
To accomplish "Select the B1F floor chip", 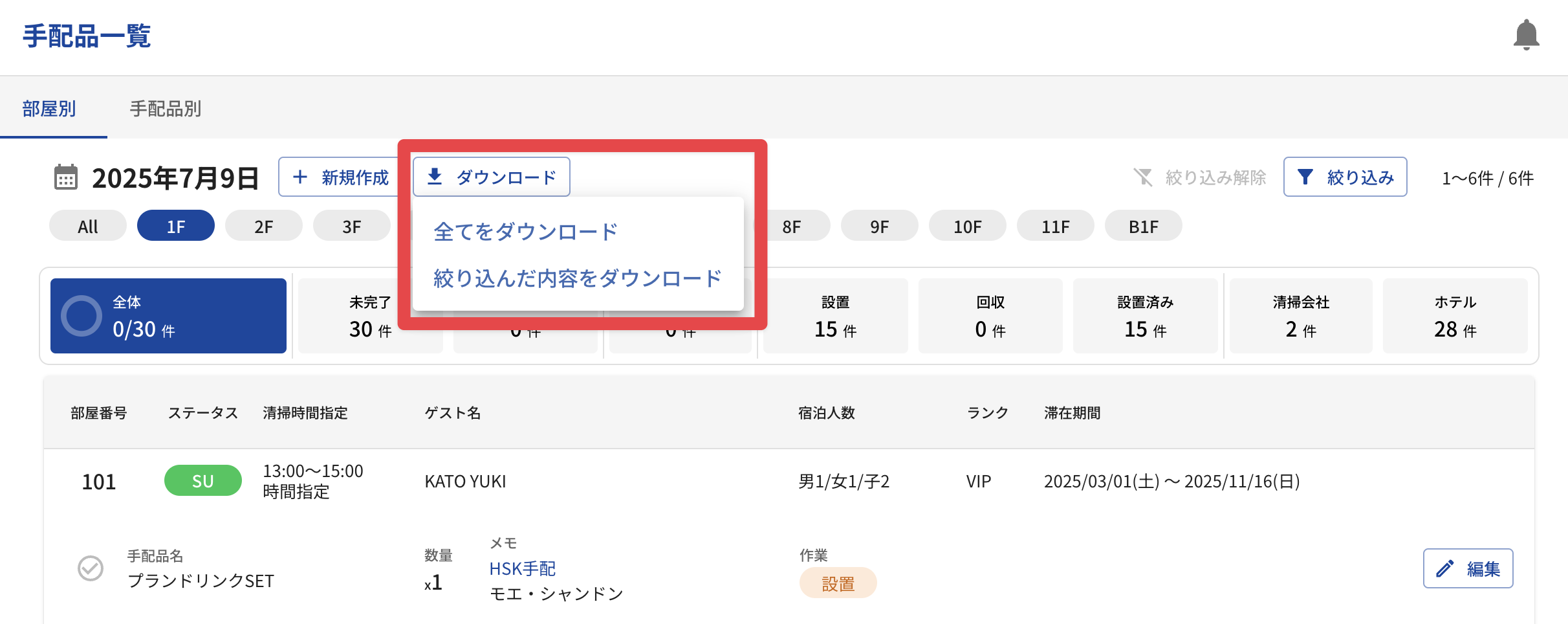I will point(1143,226).
